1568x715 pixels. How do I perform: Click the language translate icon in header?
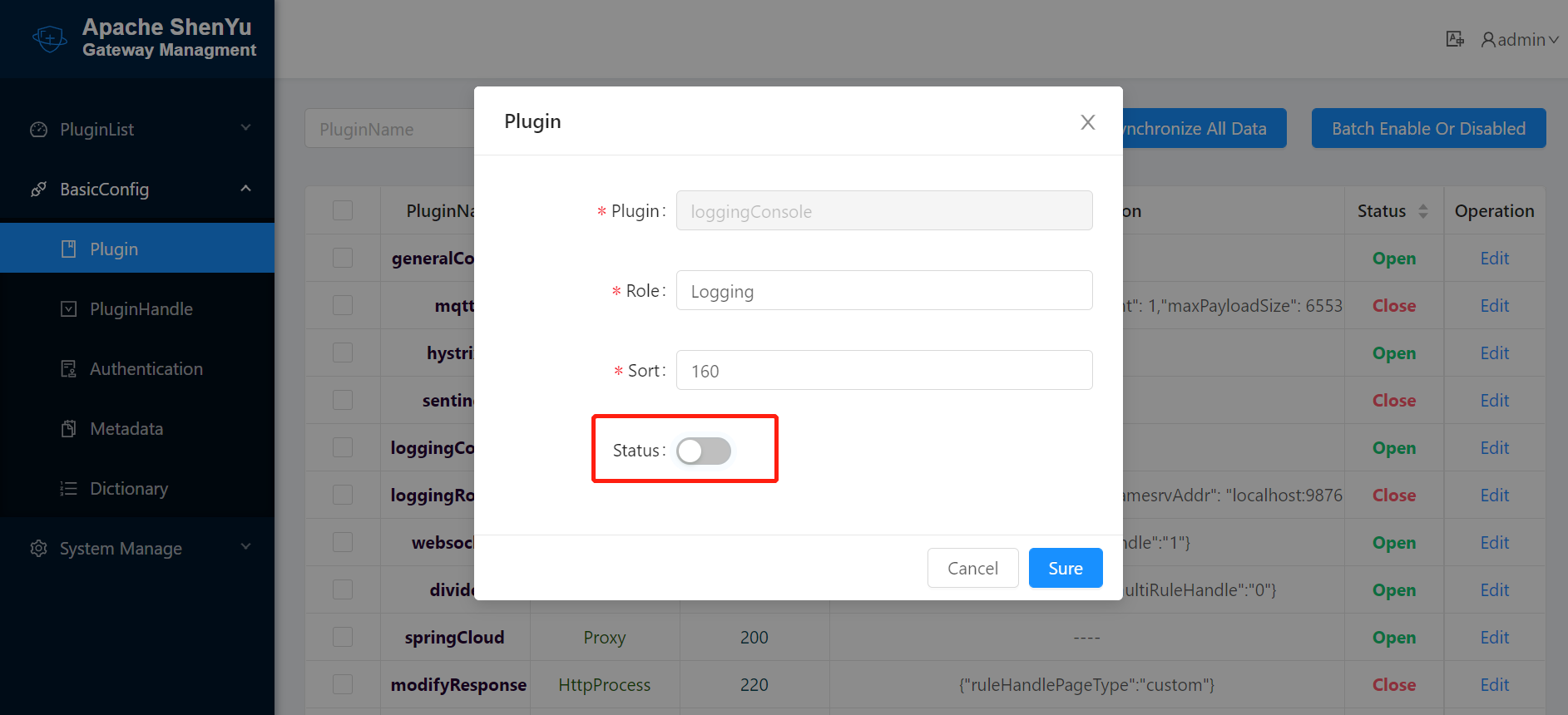click(1454, 39)
